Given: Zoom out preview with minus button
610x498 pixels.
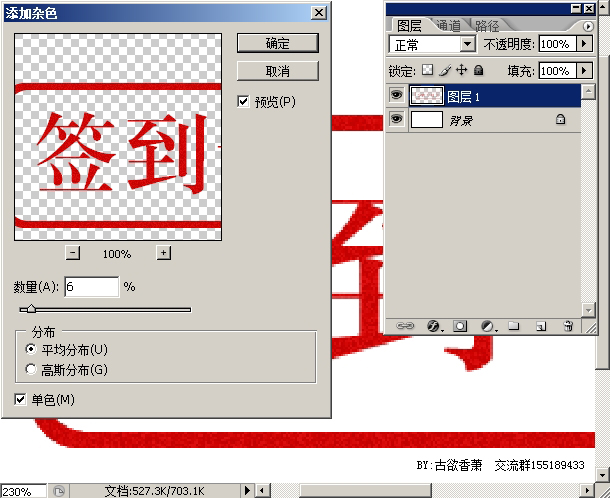Looking at the screenshot, I should tap(73, 253).
